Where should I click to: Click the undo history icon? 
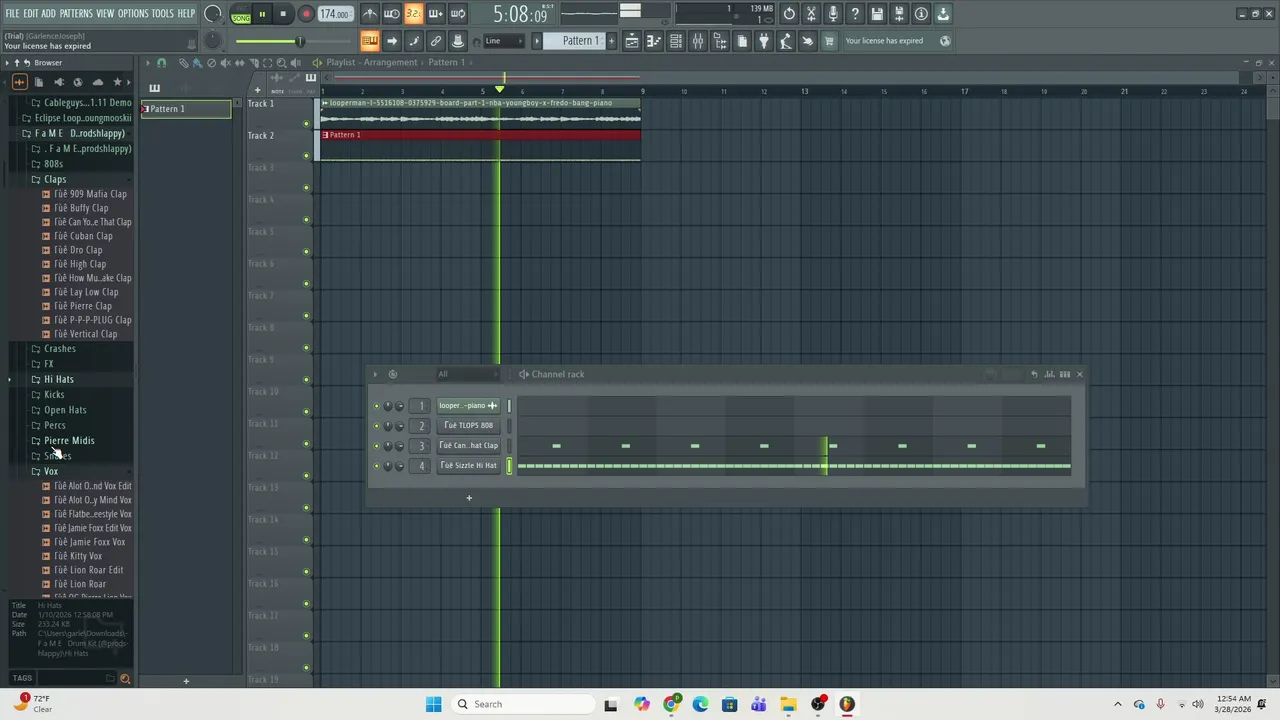pyautogui.click(x=789, y=14)
